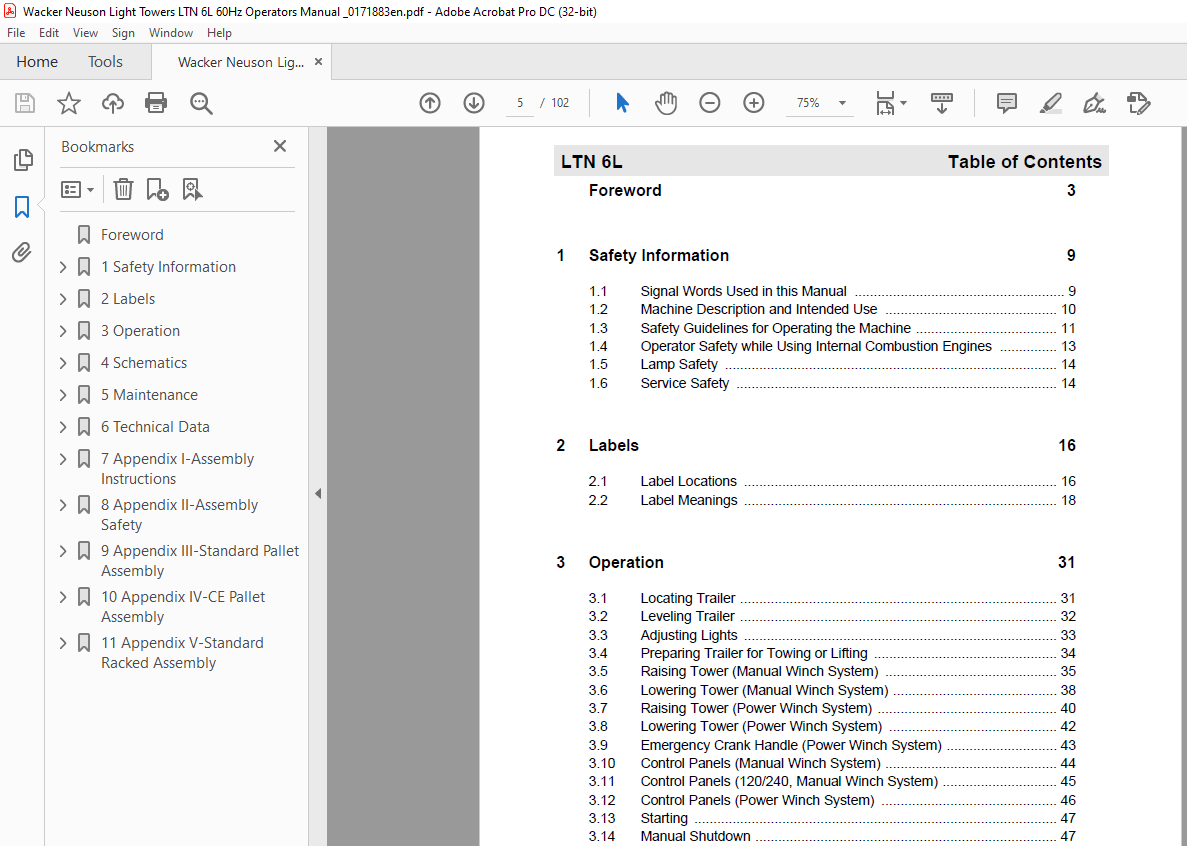Add a sticky note comment
This screenshot has width=1187, height=846.
(1007, 103)
